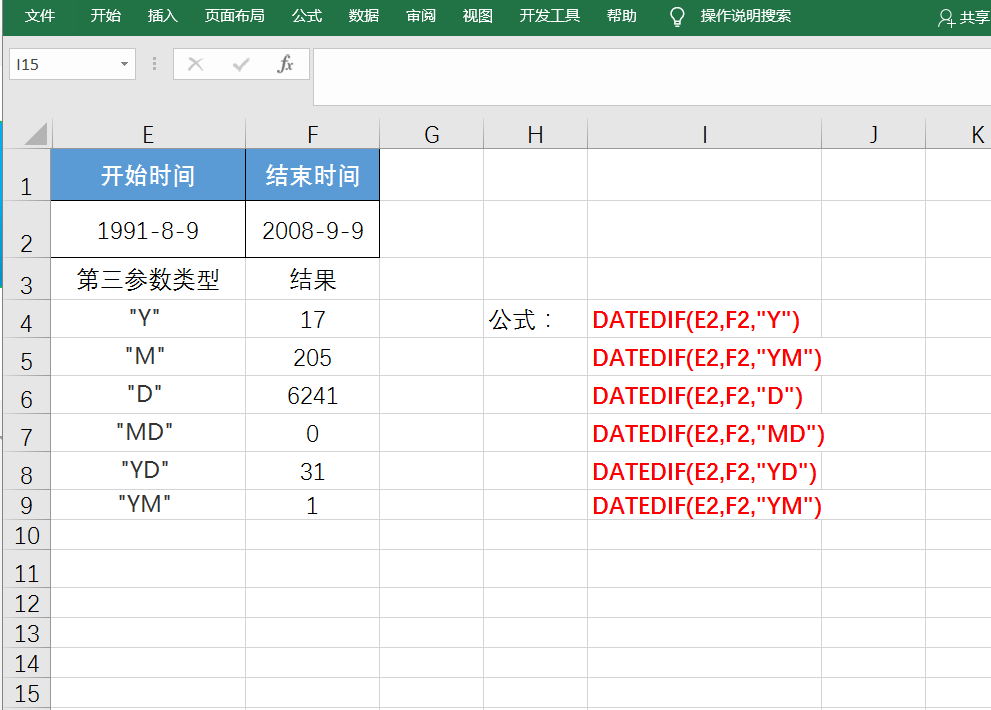This screenshot has width=991, height=710.
Task: Open the 页面布局 ribbon tab
Action: (234, 16)
